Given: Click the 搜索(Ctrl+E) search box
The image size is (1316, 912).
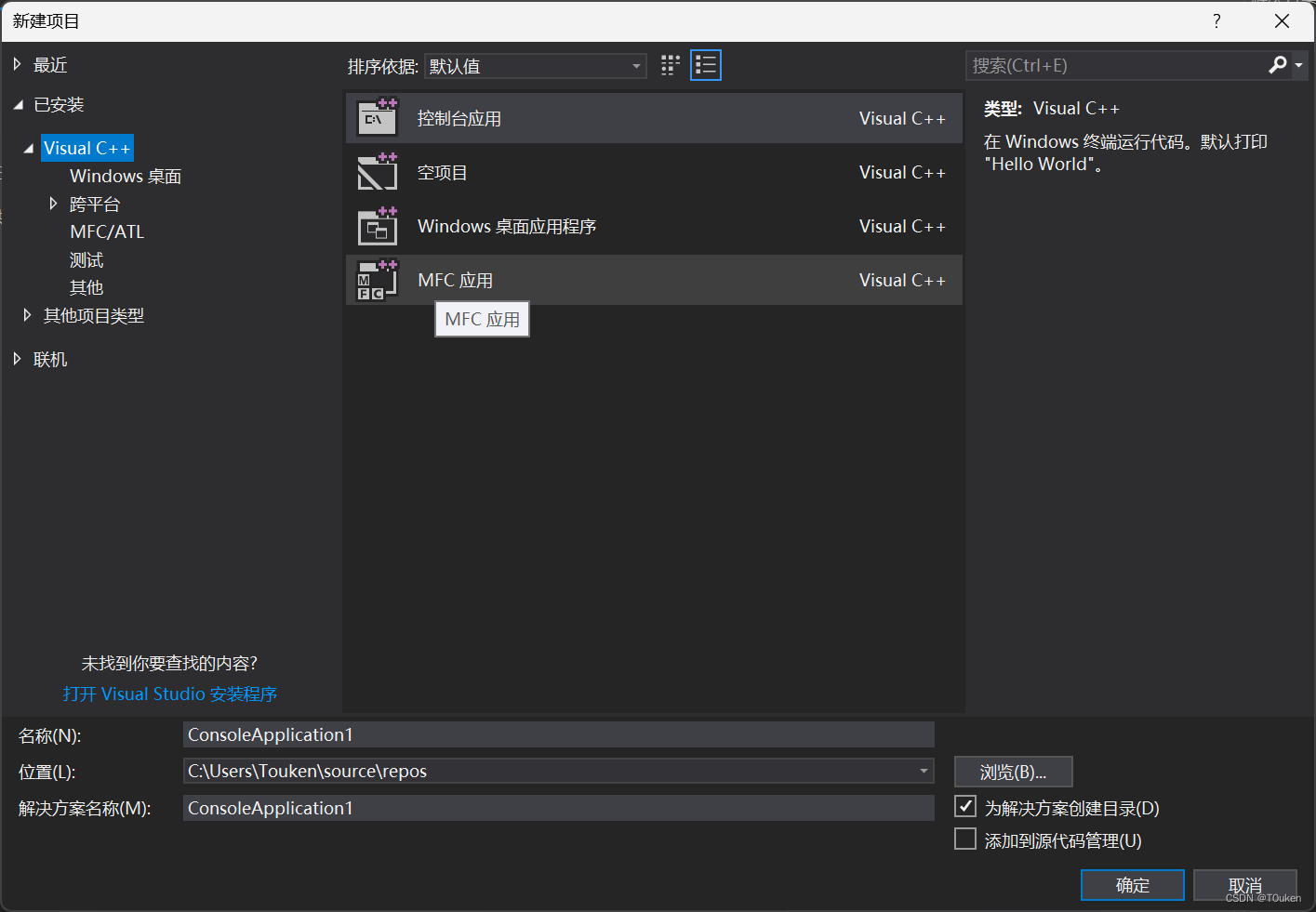Looking at the screenshot, I should pyautogui.click(x=1116, y=65).
